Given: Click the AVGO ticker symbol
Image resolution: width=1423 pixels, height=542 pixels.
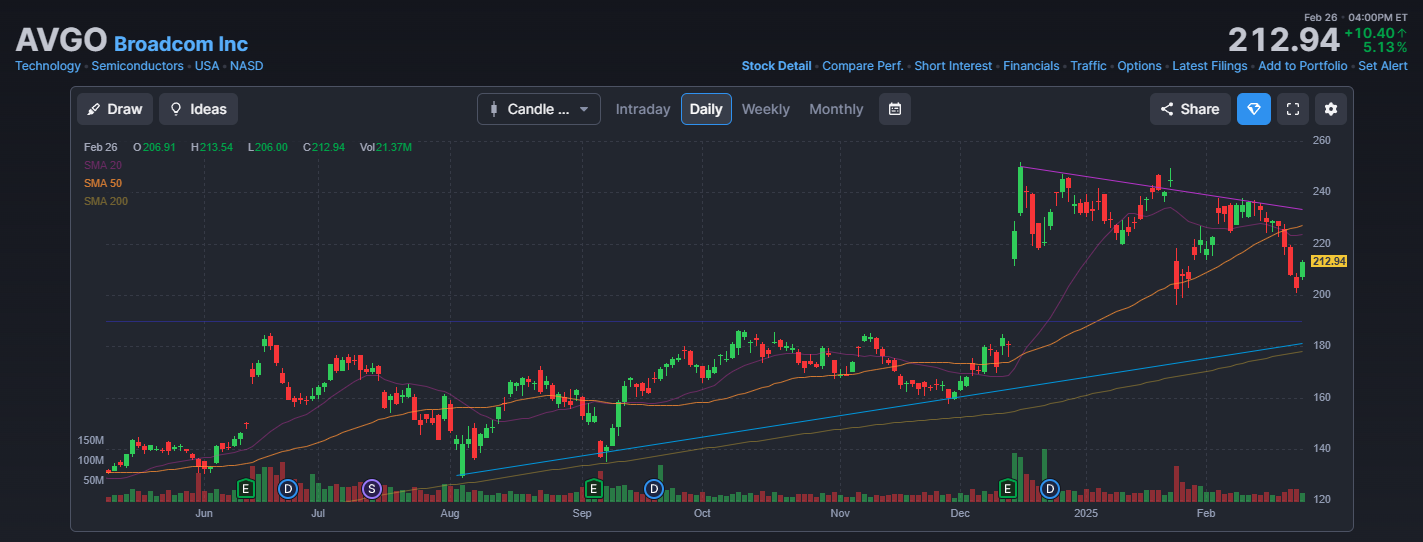Looking at the screenshot, I should (61, 40).
